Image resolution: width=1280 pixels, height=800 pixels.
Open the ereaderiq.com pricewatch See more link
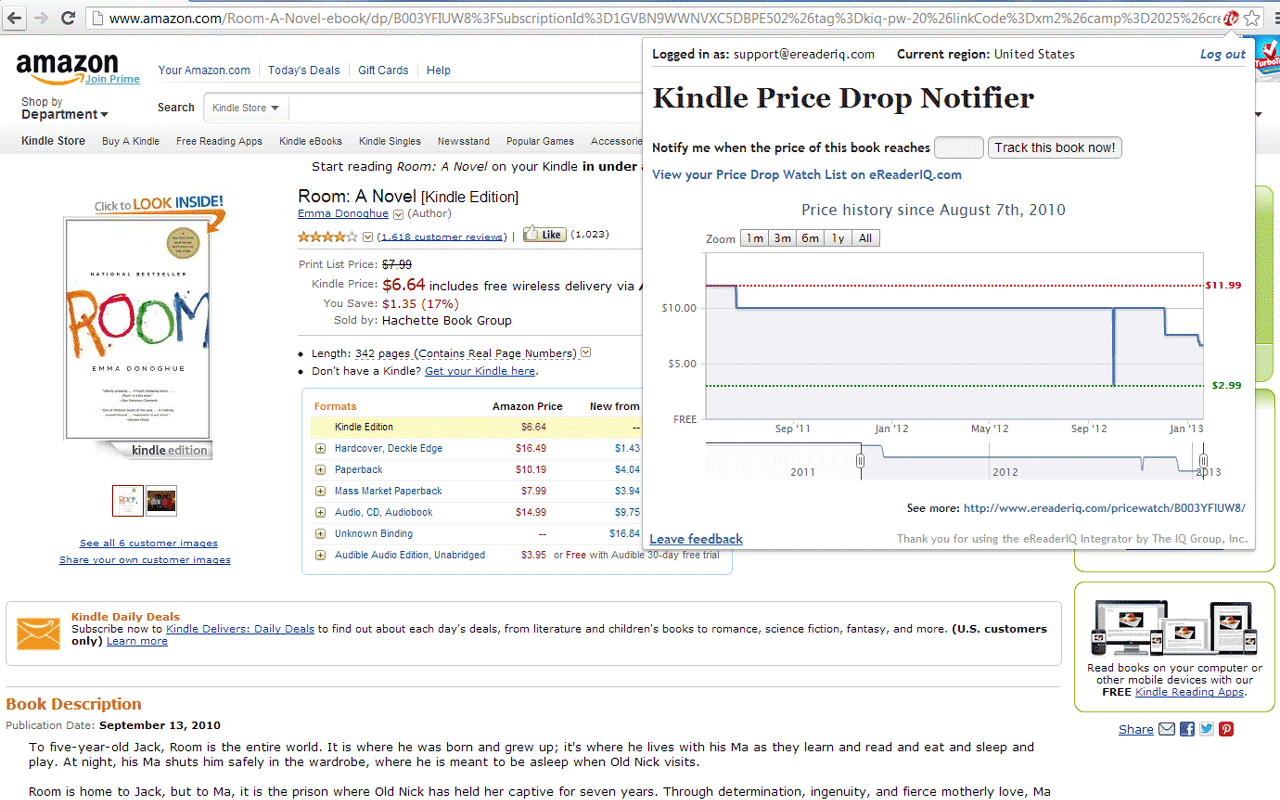coord(1105,508)
